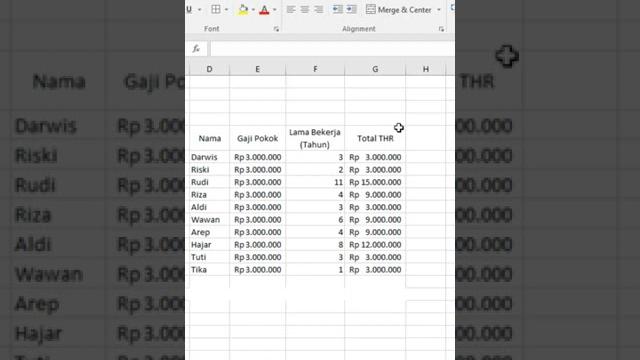The height and width of the screenshot is (360, 640).
Task: Click name cell Aldi
Action: click(209, 207)
